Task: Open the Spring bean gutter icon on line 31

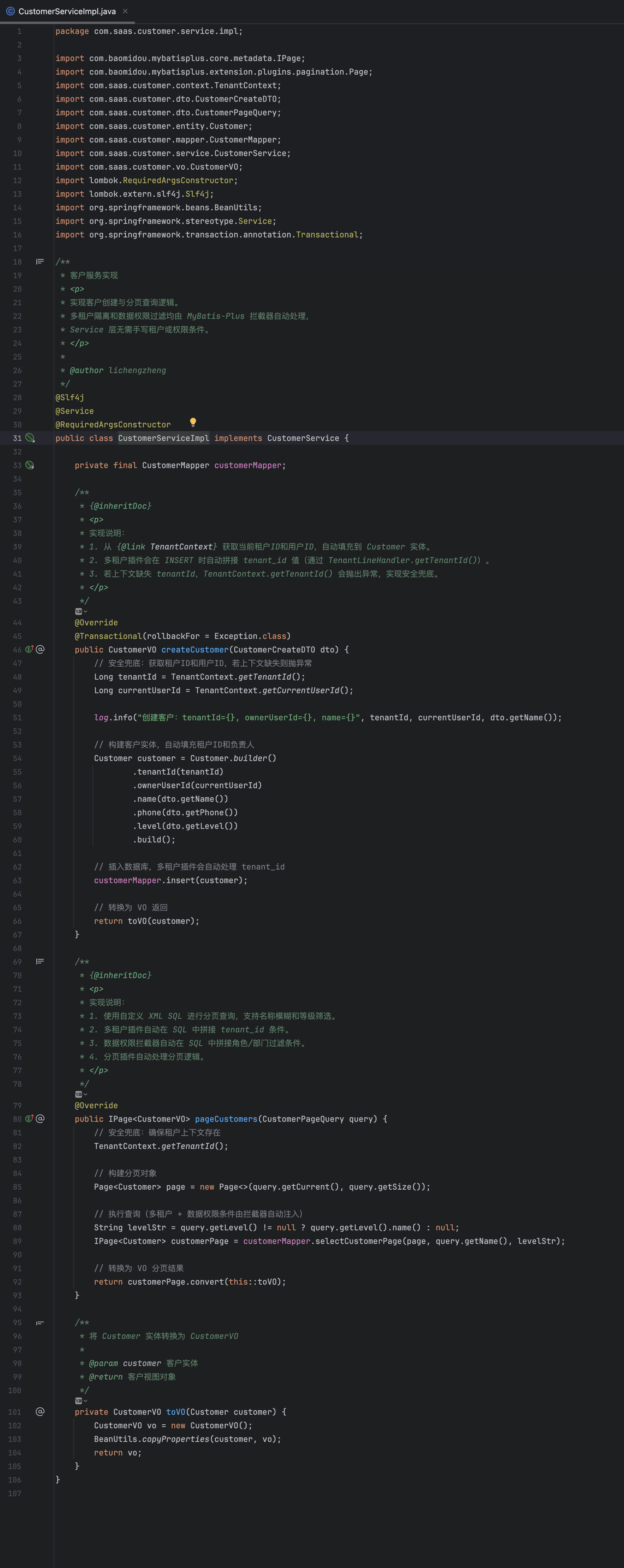Action: tap(30, 438)
